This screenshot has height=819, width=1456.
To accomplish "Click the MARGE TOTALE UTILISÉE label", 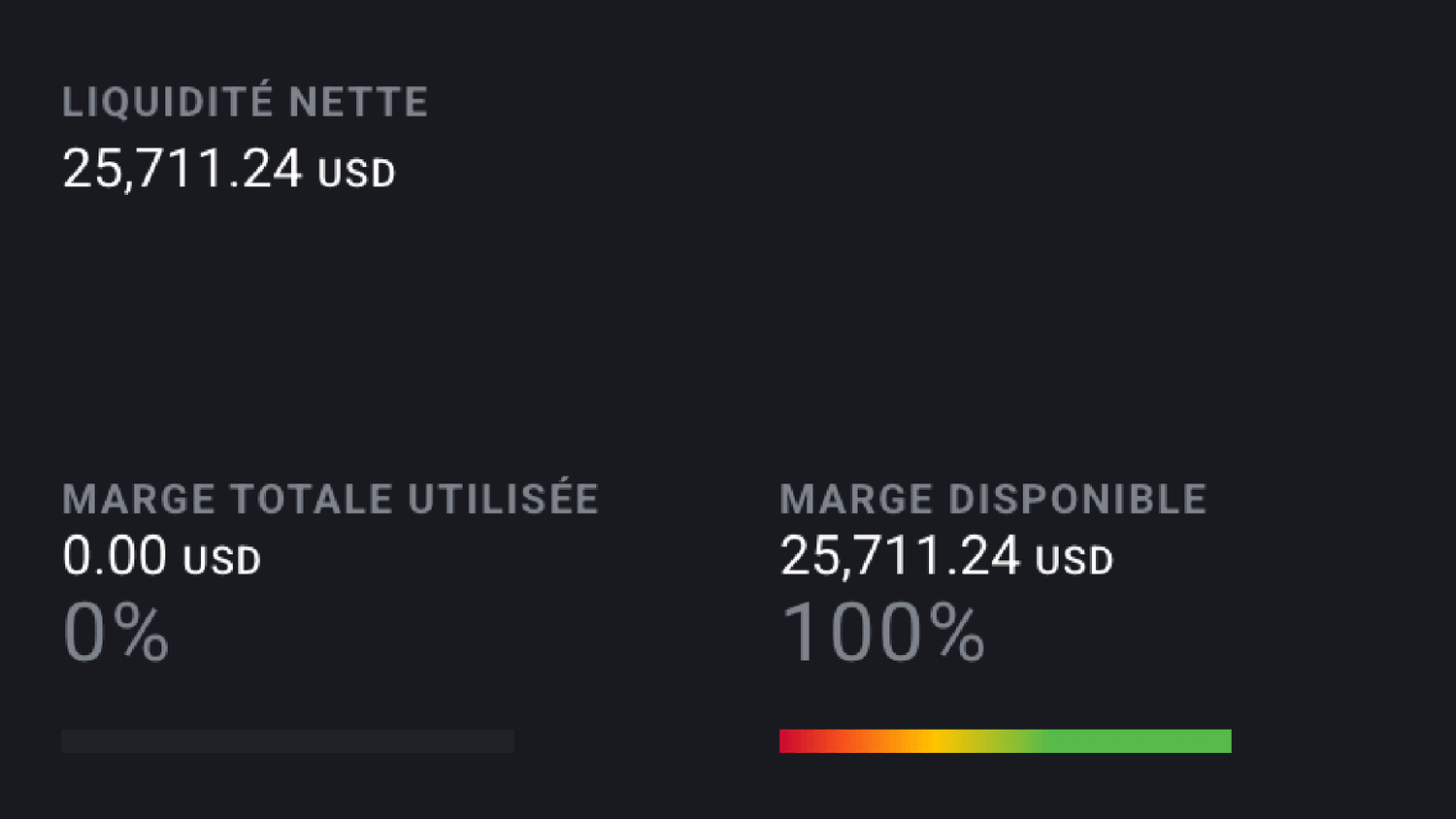I will tap(330, 499).
